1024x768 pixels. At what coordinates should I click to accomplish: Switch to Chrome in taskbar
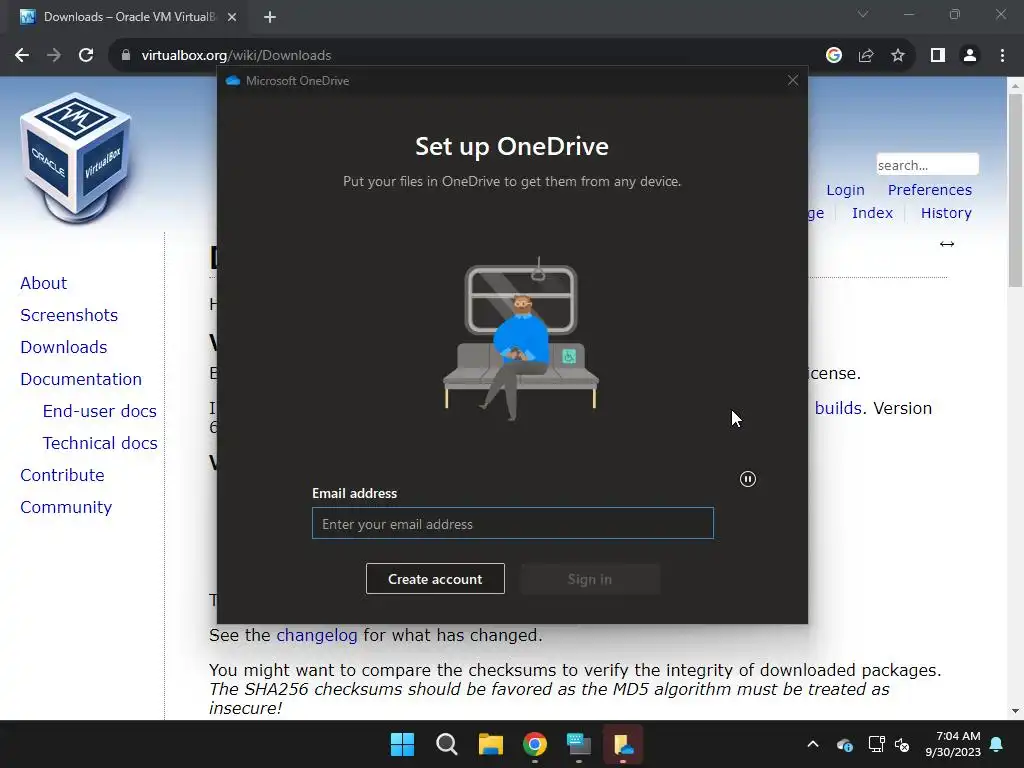pos(535,744)
